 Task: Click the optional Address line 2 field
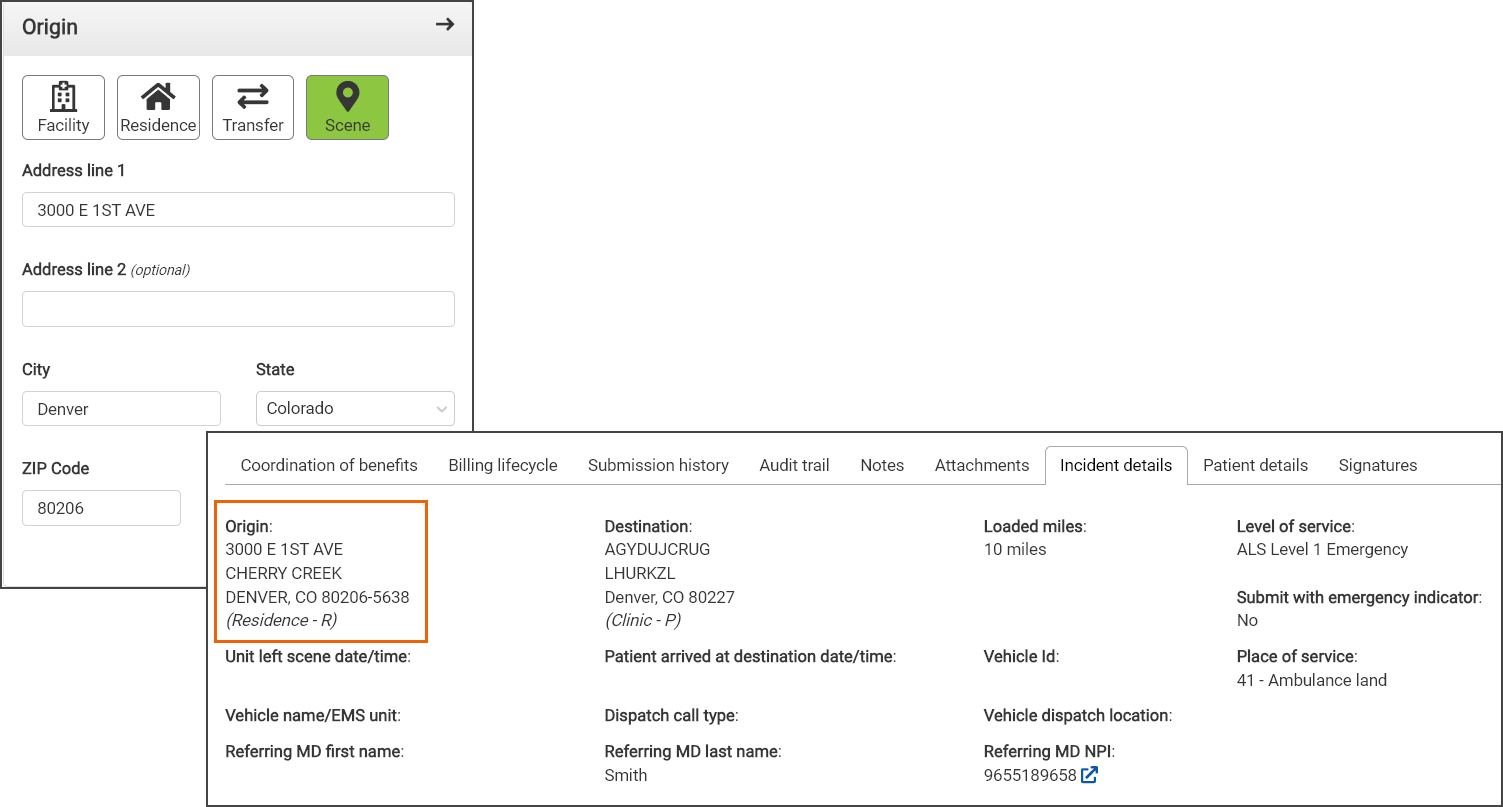tap(238, 309)
